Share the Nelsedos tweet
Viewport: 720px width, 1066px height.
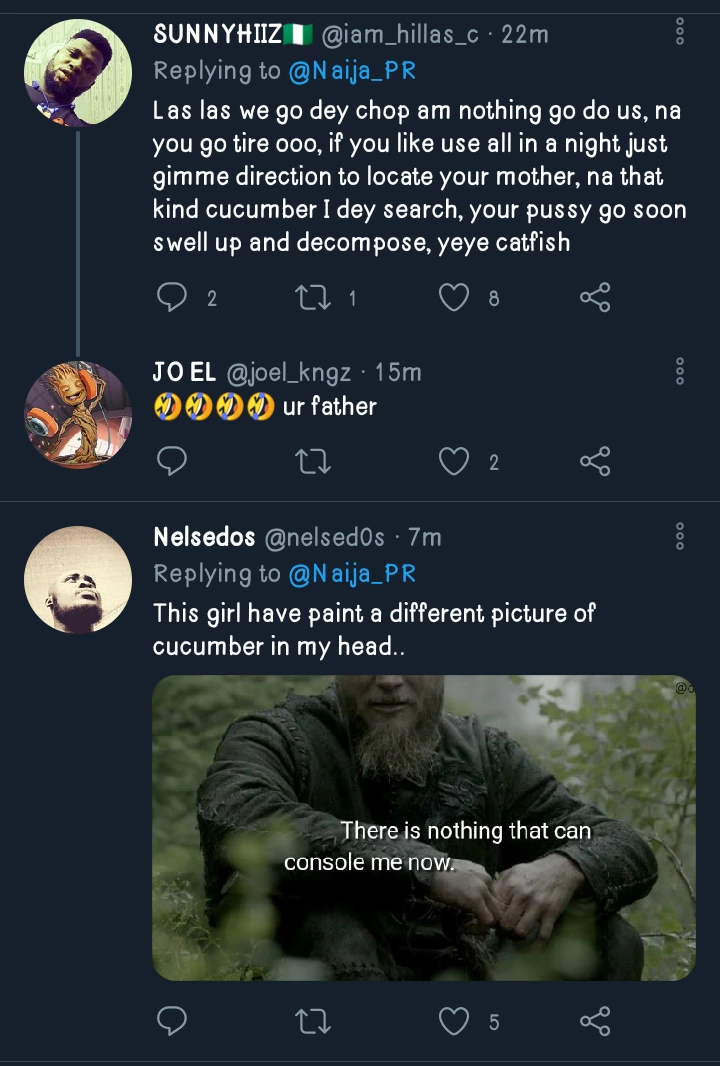(x=594, y=1020)
